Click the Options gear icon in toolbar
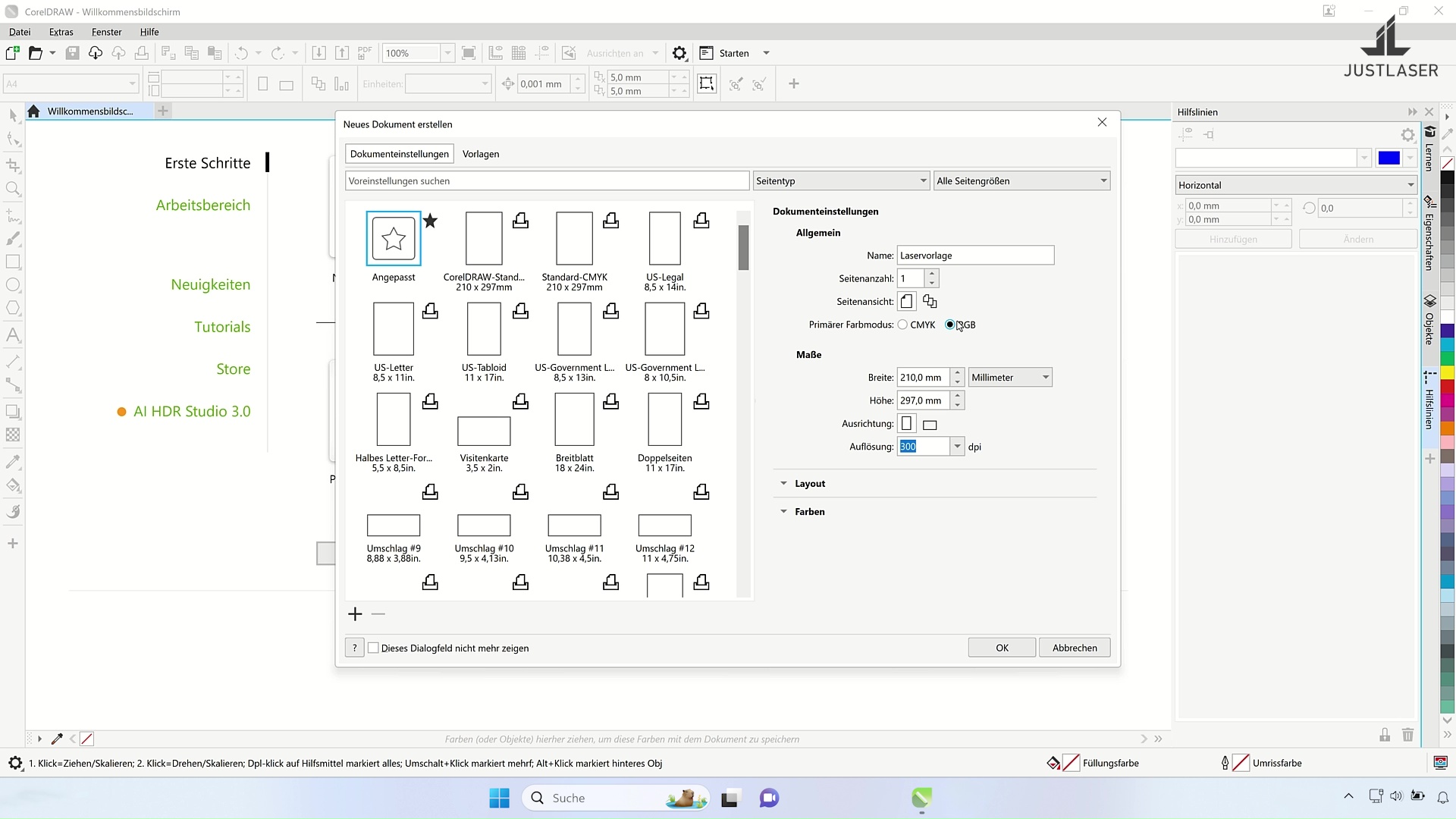 tap(679, 53)
